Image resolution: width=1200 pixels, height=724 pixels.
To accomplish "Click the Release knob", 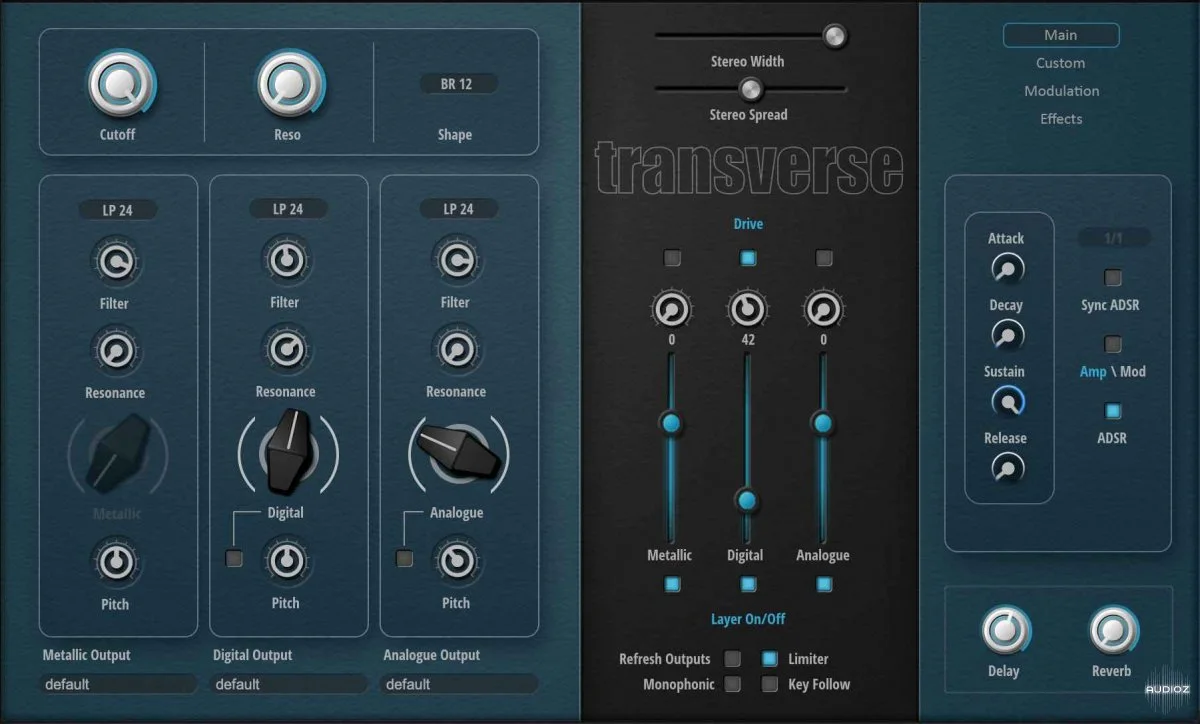I will [1007, 468].
